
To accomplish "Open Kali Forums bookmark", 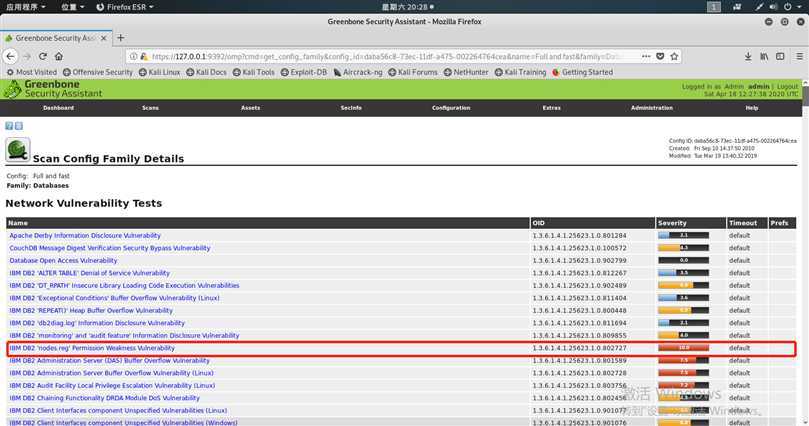I will [x=413, y=72].
